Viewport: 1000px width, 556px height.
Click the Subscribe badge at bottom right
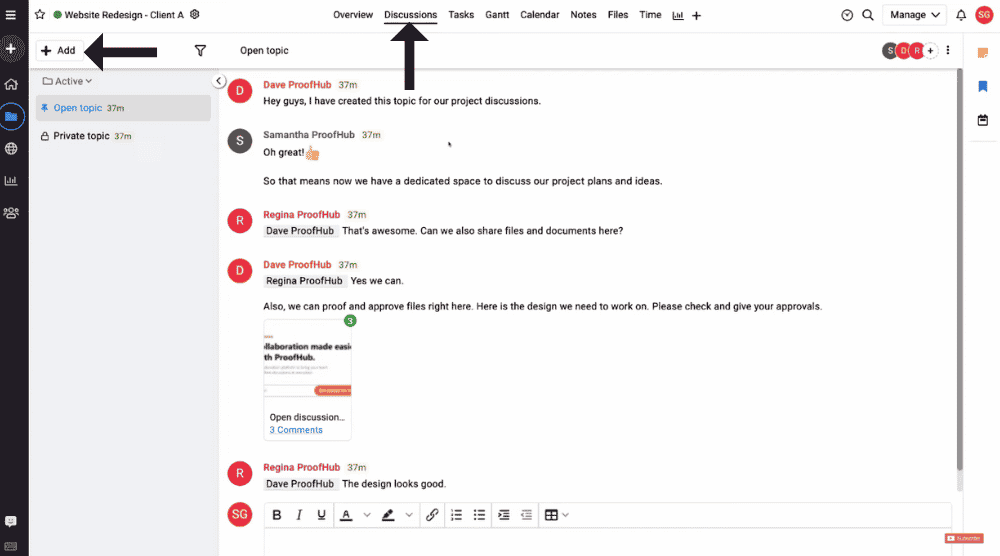tap(964, 538)
